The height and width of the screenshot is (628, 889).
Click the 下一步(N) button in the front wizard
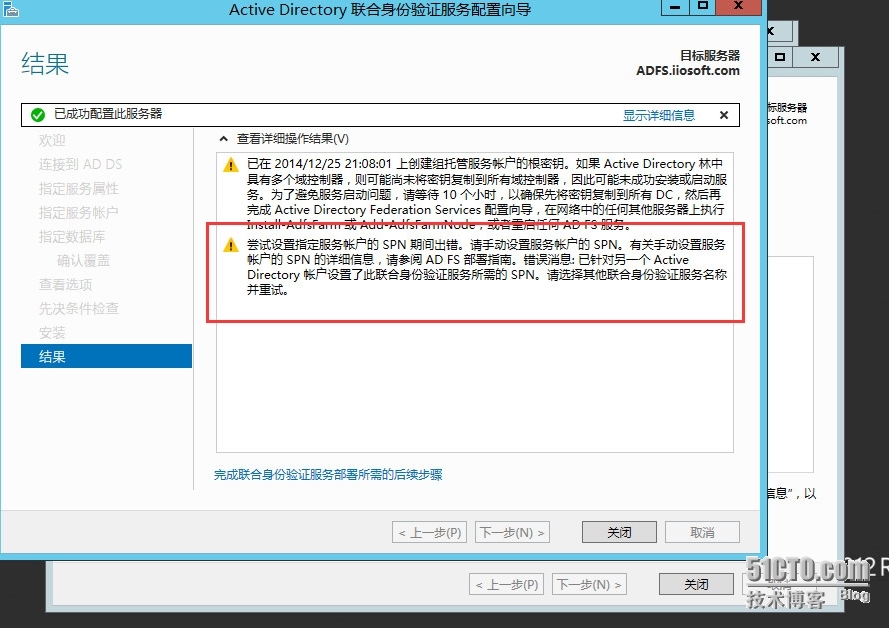(x=512, y=532)
